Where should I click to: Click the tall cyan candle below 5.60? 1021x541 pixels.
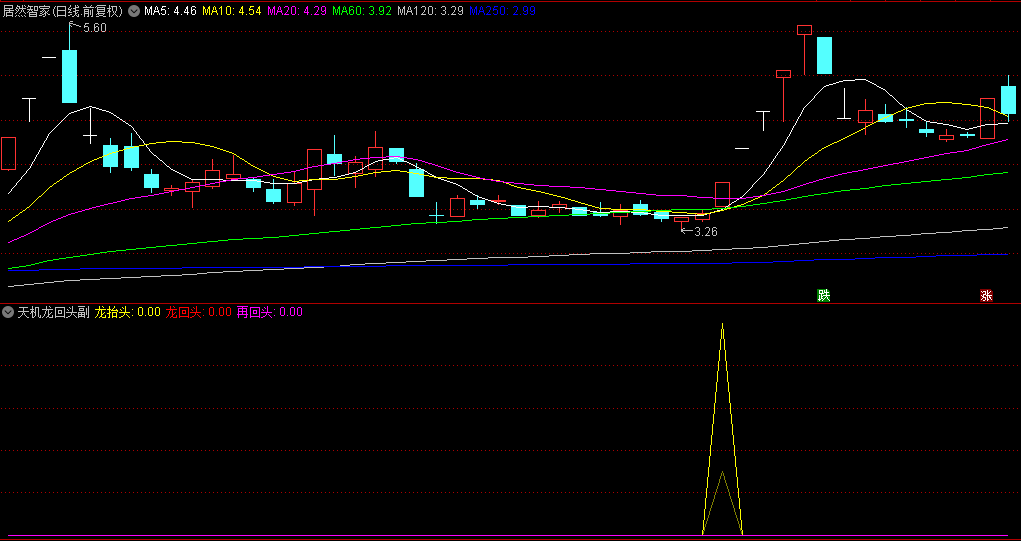coord(69,76)
